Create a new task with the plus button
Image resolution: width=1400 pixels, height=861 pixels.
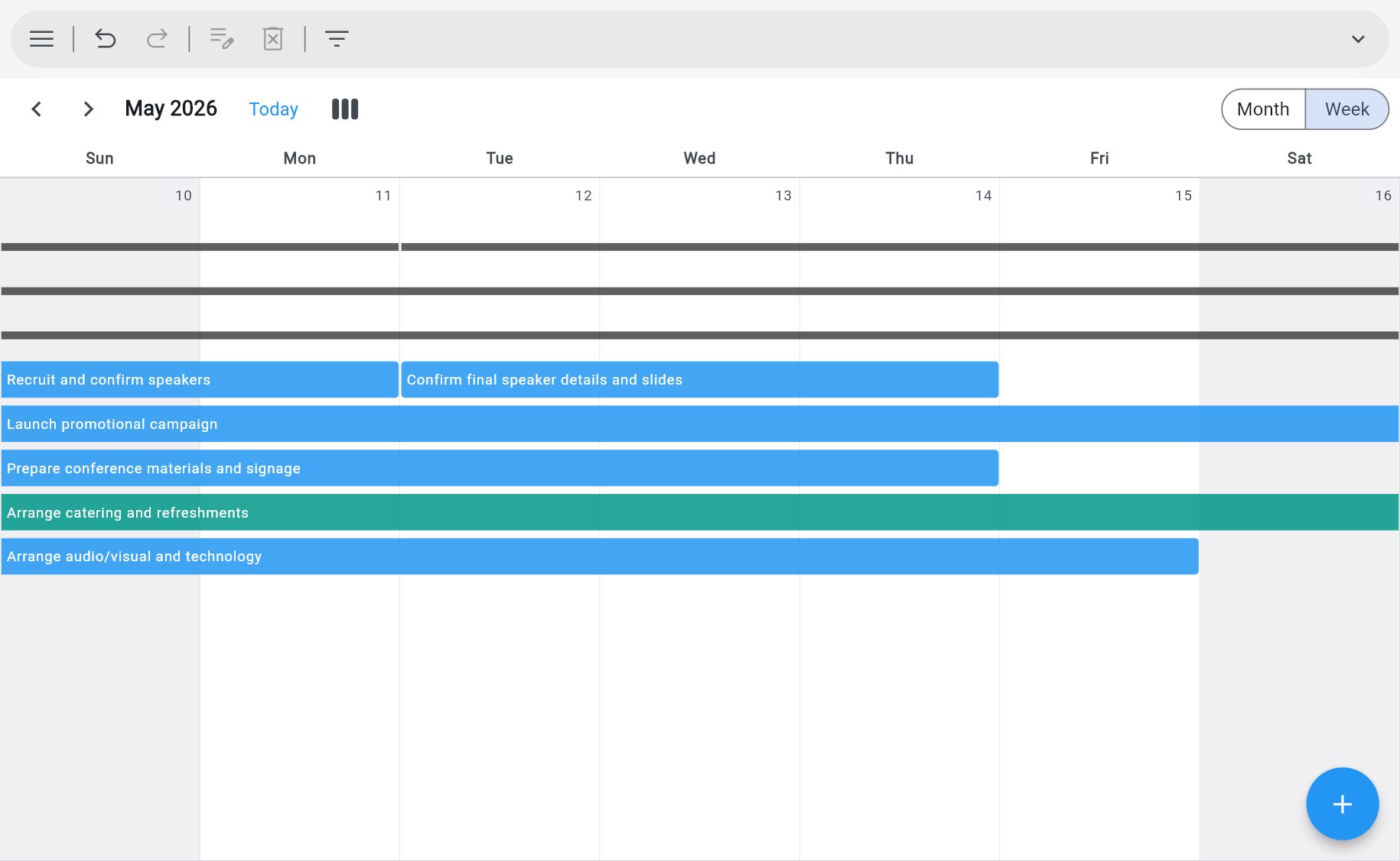click(1342, 804)
